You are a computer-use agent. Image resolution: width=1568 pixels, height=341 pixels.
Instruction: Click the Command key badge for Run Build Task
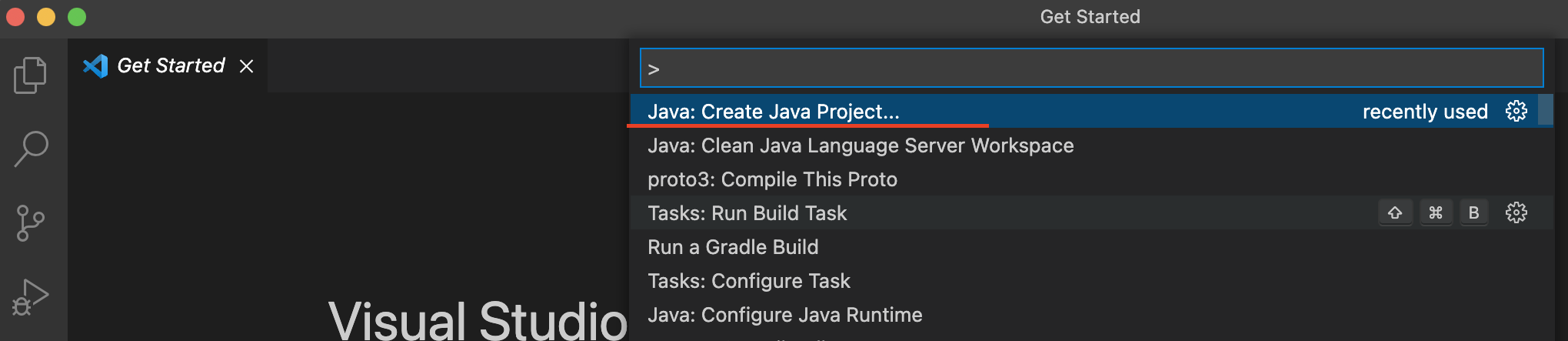click(1436, 212)
